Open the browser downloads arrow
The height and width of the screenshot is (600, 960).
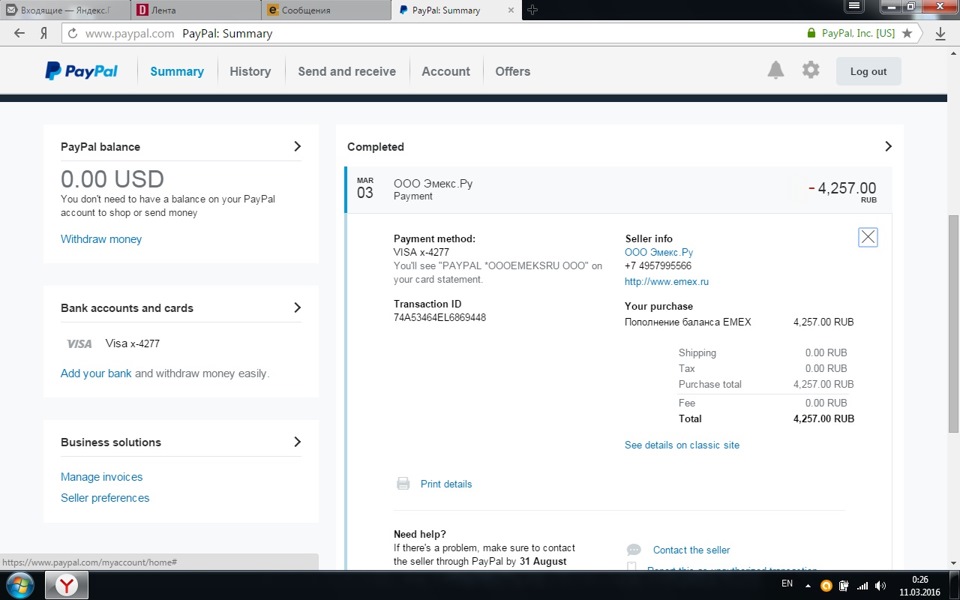(x=940, y=34)
